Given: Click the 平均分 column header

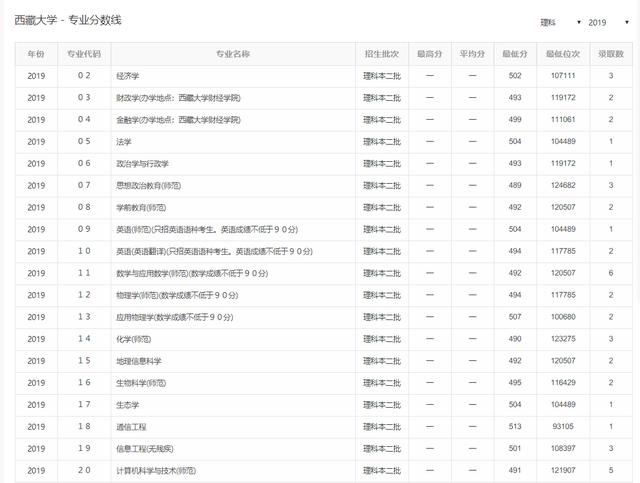Looking at the screenshot, I should [472, 54].
